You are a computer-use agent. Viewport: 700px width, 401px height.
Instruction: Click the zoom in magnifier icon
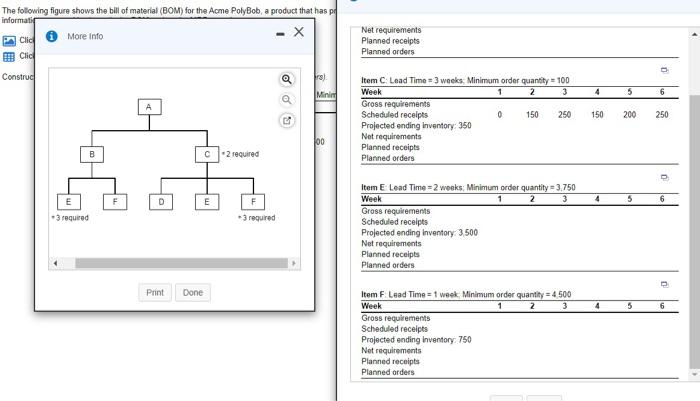click(x=287, y=79)
